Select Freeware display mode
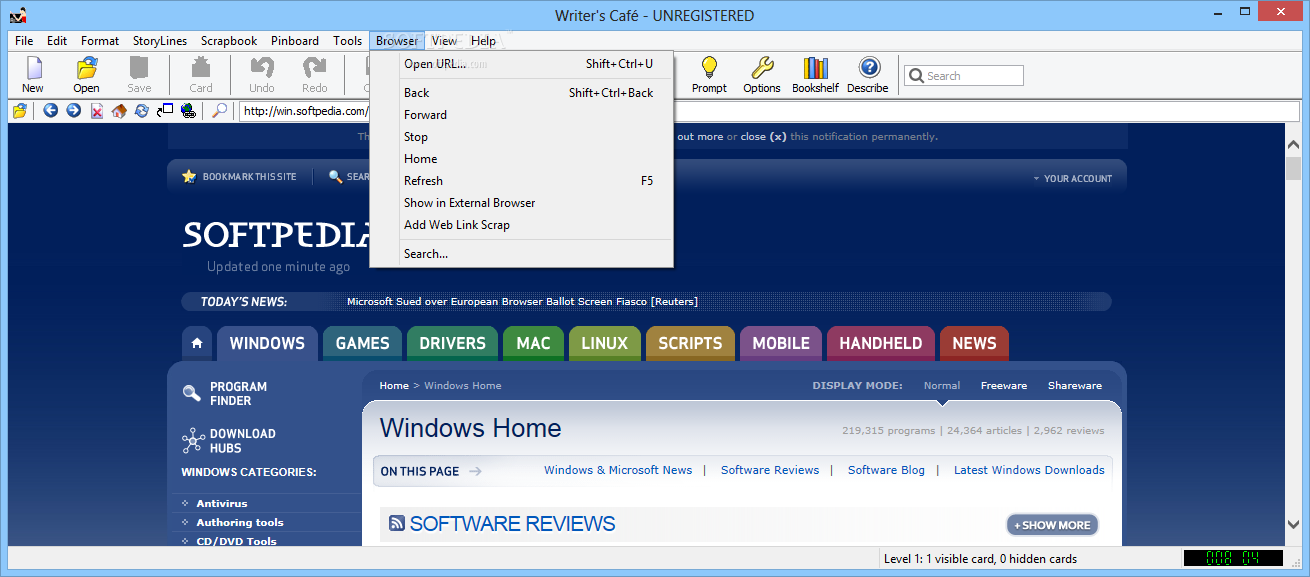This screenshot has width=1310, height=577. point(1003,386)
